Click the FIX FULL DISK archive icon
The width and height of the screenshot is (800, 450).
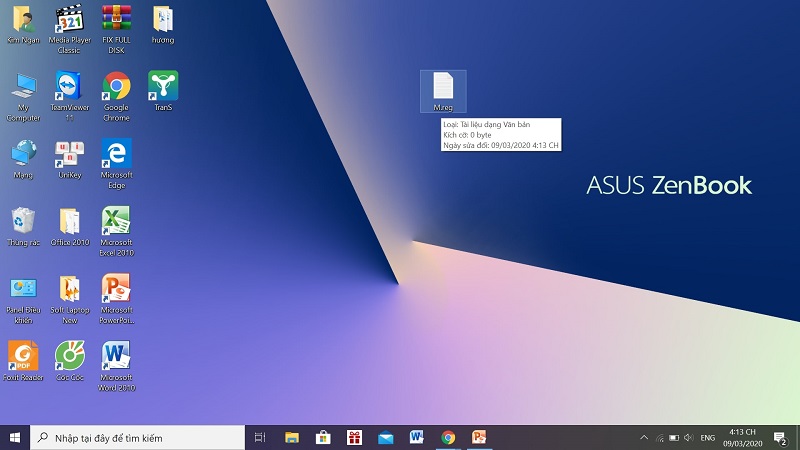click(x=116, y=29)
